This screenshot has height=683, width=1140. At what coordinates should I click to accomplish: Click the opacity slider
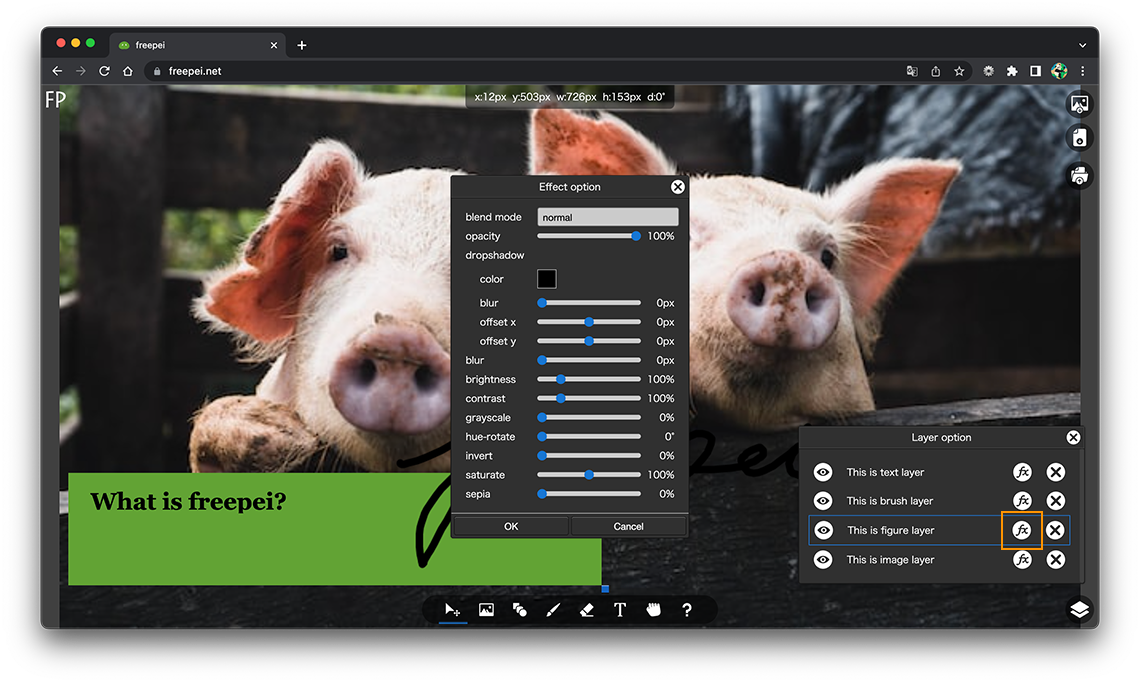[589, 236]
